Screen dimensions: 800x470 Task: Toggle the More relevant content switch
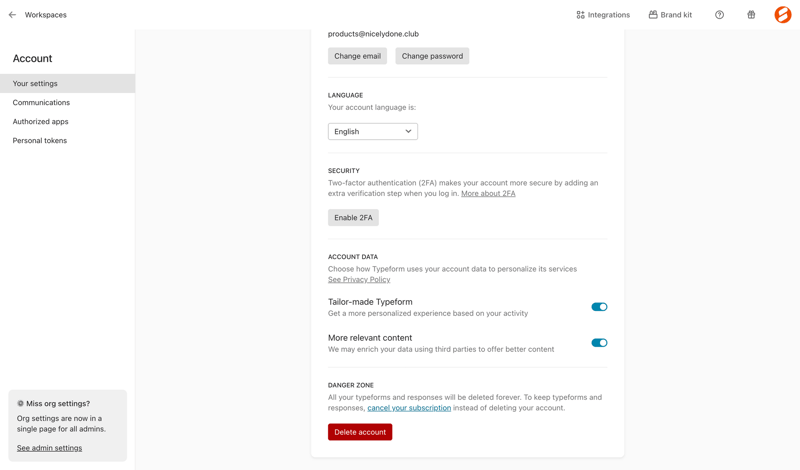point(599,342)
